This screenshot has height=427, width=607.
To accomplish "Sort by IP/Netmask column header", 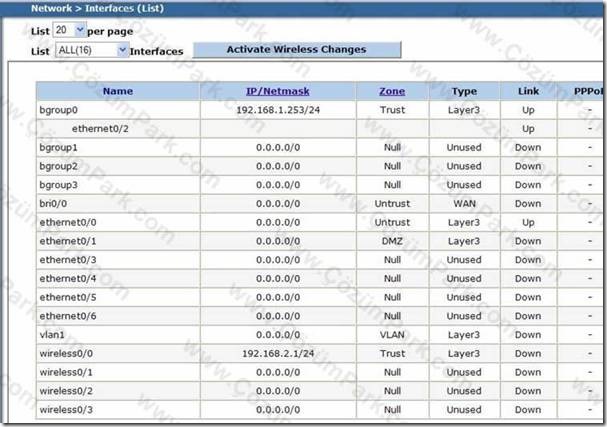I will (x=278, y=91).
